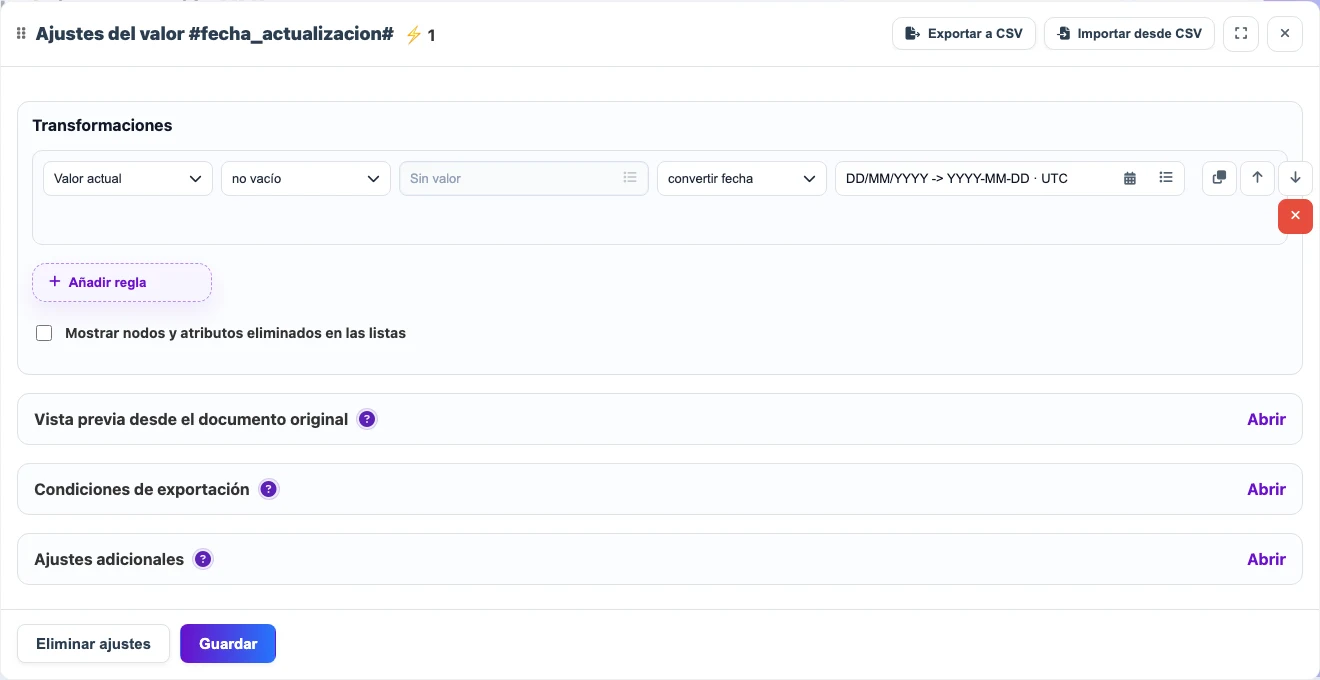Expand the Condiciones de exportación section
This screenshot has height=680, width=1320.
click(1266, 489)
